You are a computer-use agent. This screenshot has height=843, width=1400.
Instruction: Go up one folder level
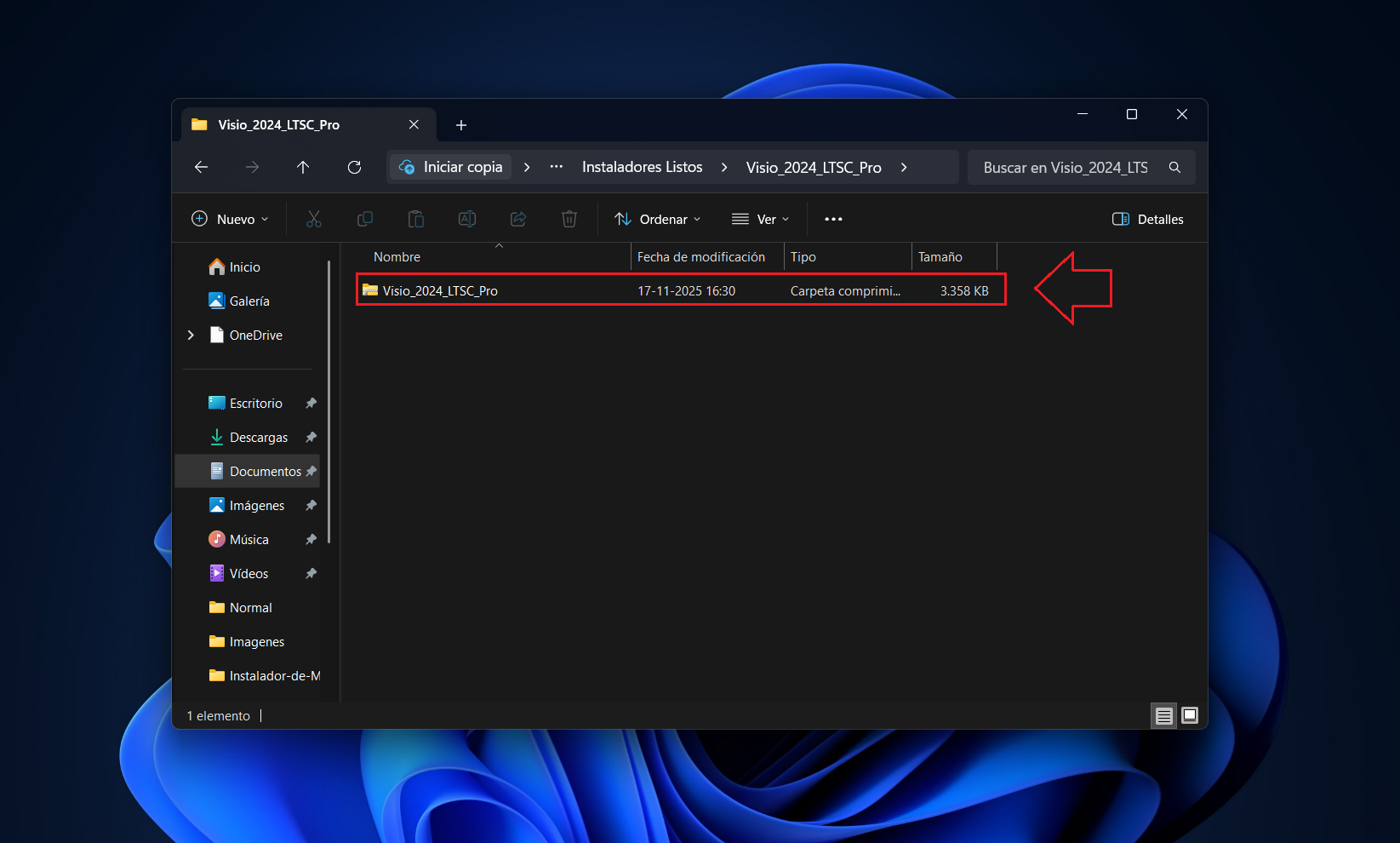[303, 168]
